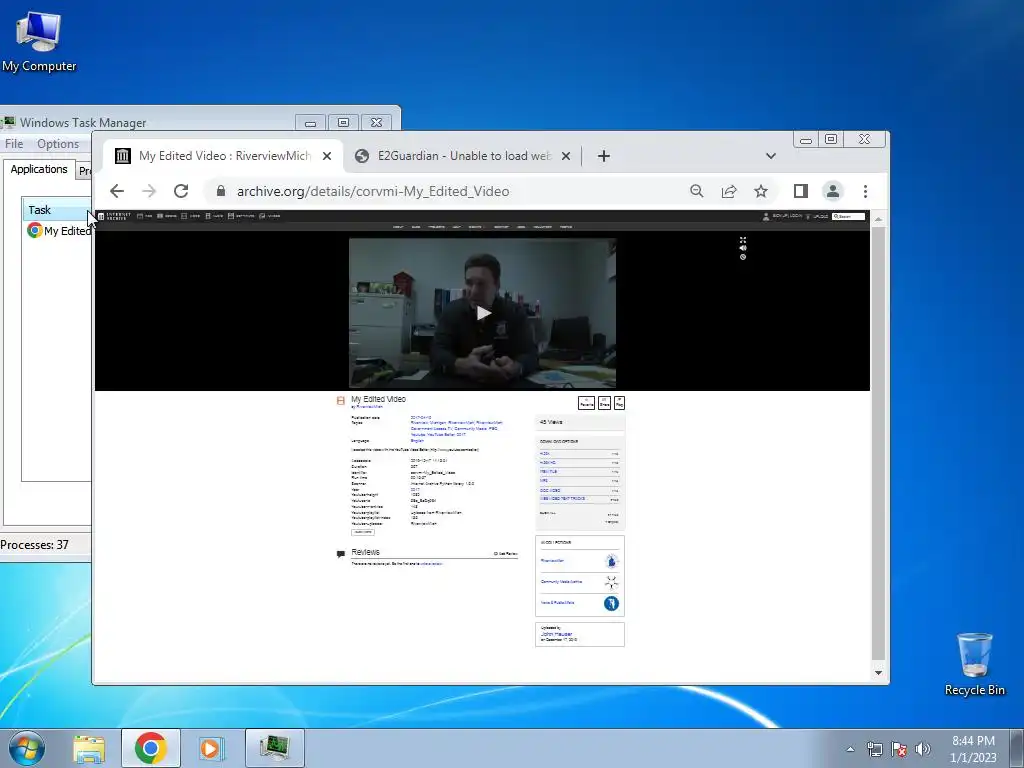Open the system tray volume icon
Viewport: 1024px width, 768px height.
click(x=923, y=749)
